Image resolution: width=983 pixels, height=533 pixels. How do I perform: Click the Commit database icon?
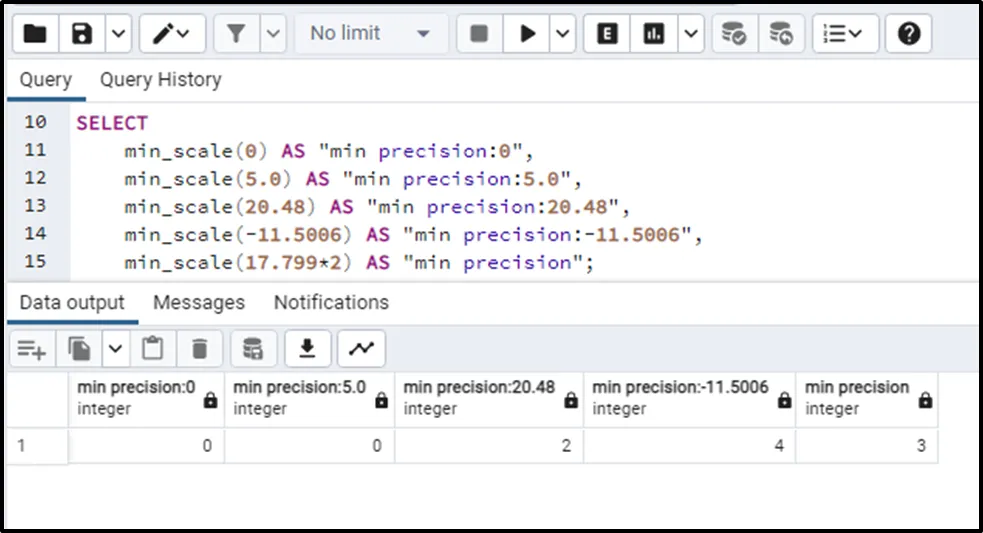(734, 34)
